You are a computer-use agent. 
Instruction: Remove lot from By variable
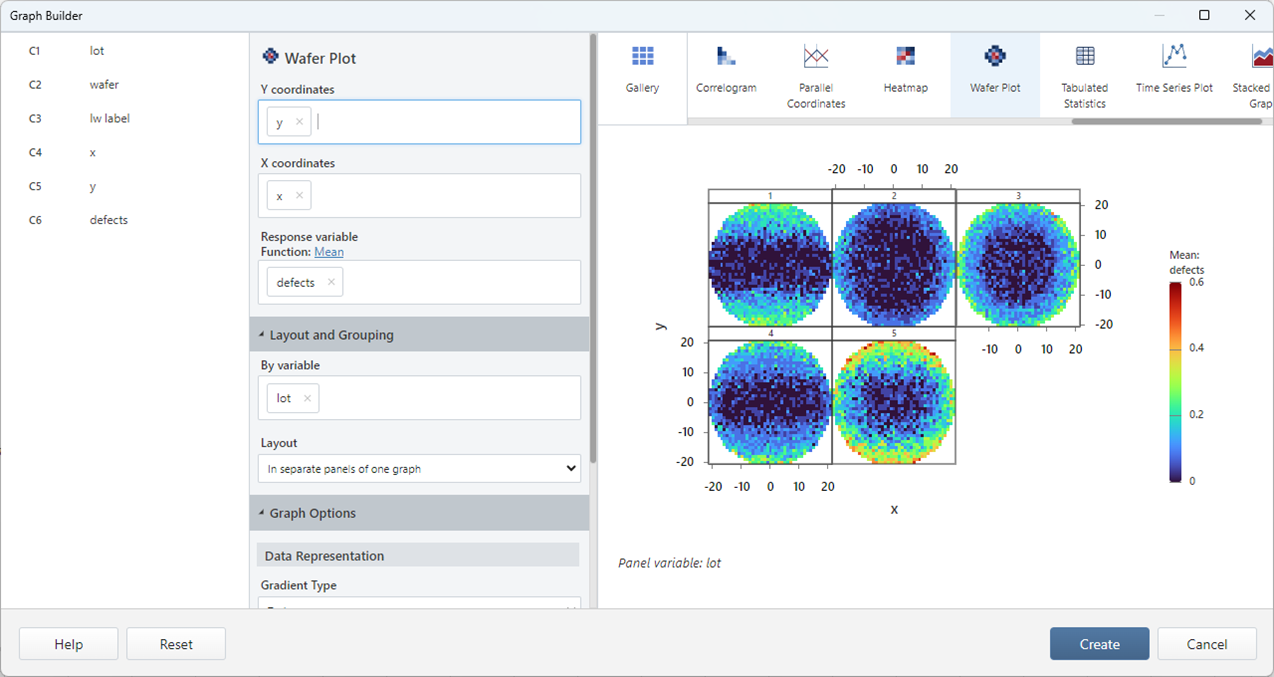(307, 399)
